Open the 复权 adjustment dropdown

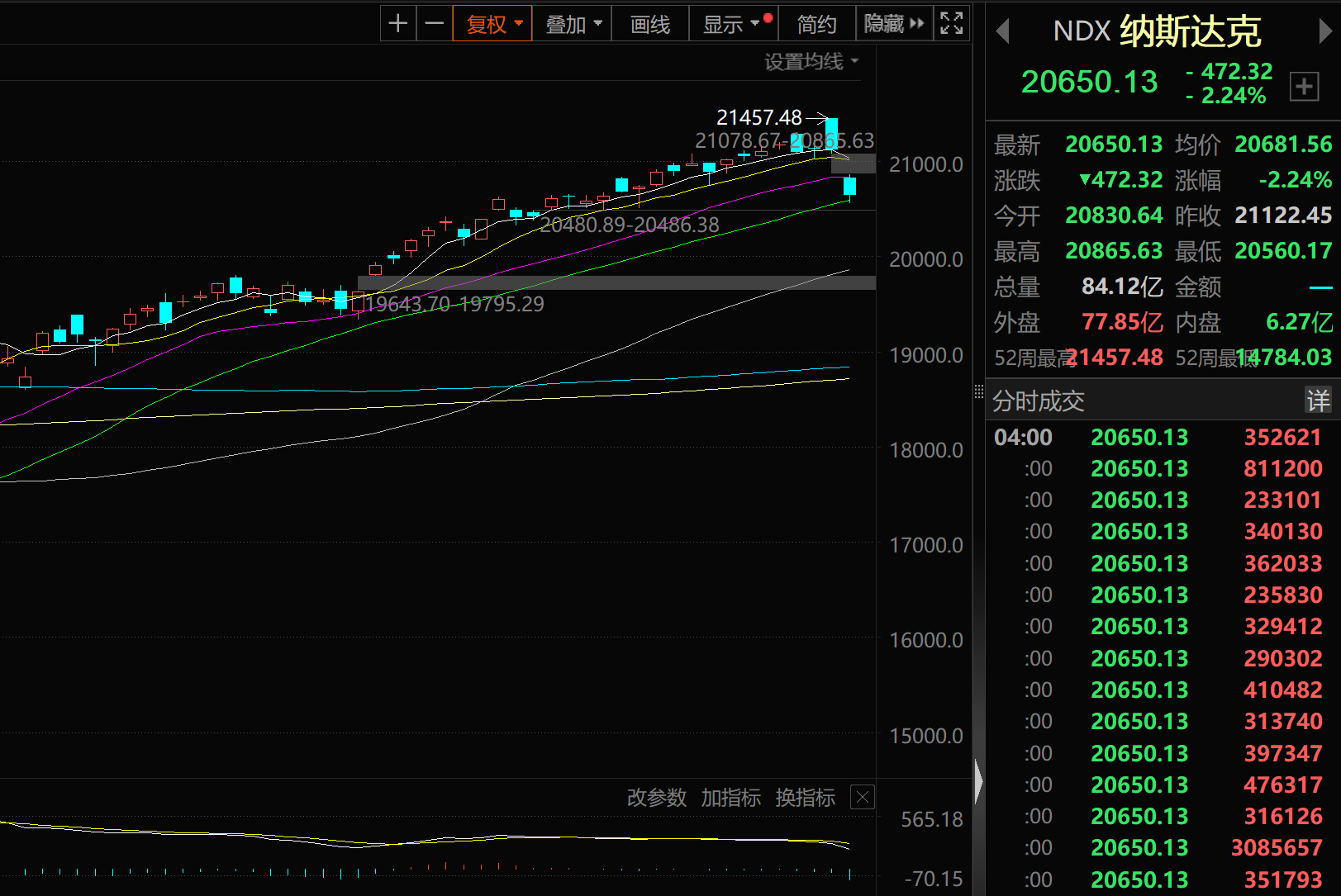tap(492, 23)
